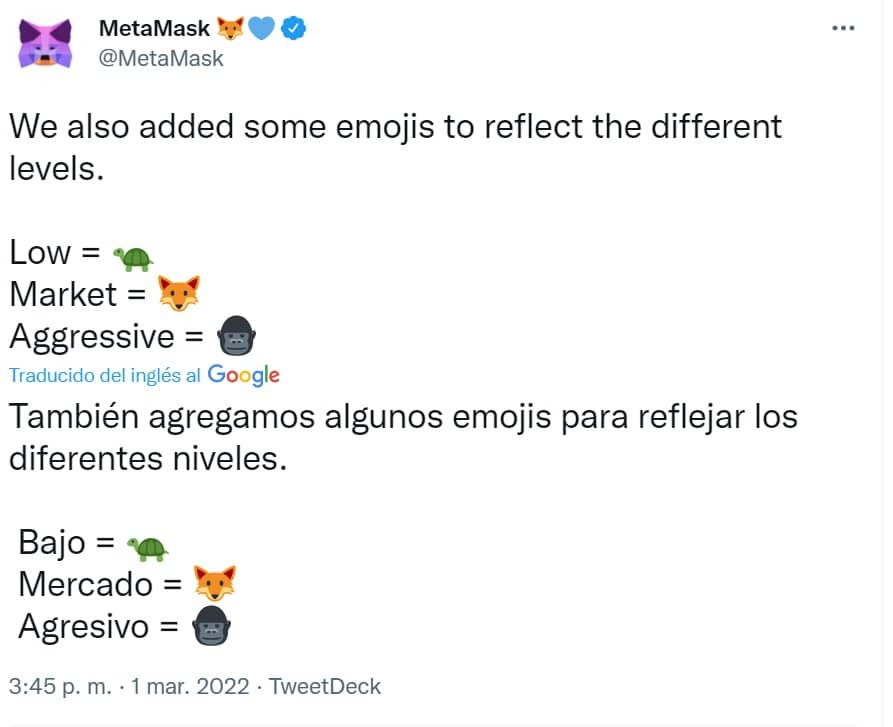The image size is (893, 727).
Task: Open the three-dot more options menu
Action: pyautogui.click(x=843, y=28)
